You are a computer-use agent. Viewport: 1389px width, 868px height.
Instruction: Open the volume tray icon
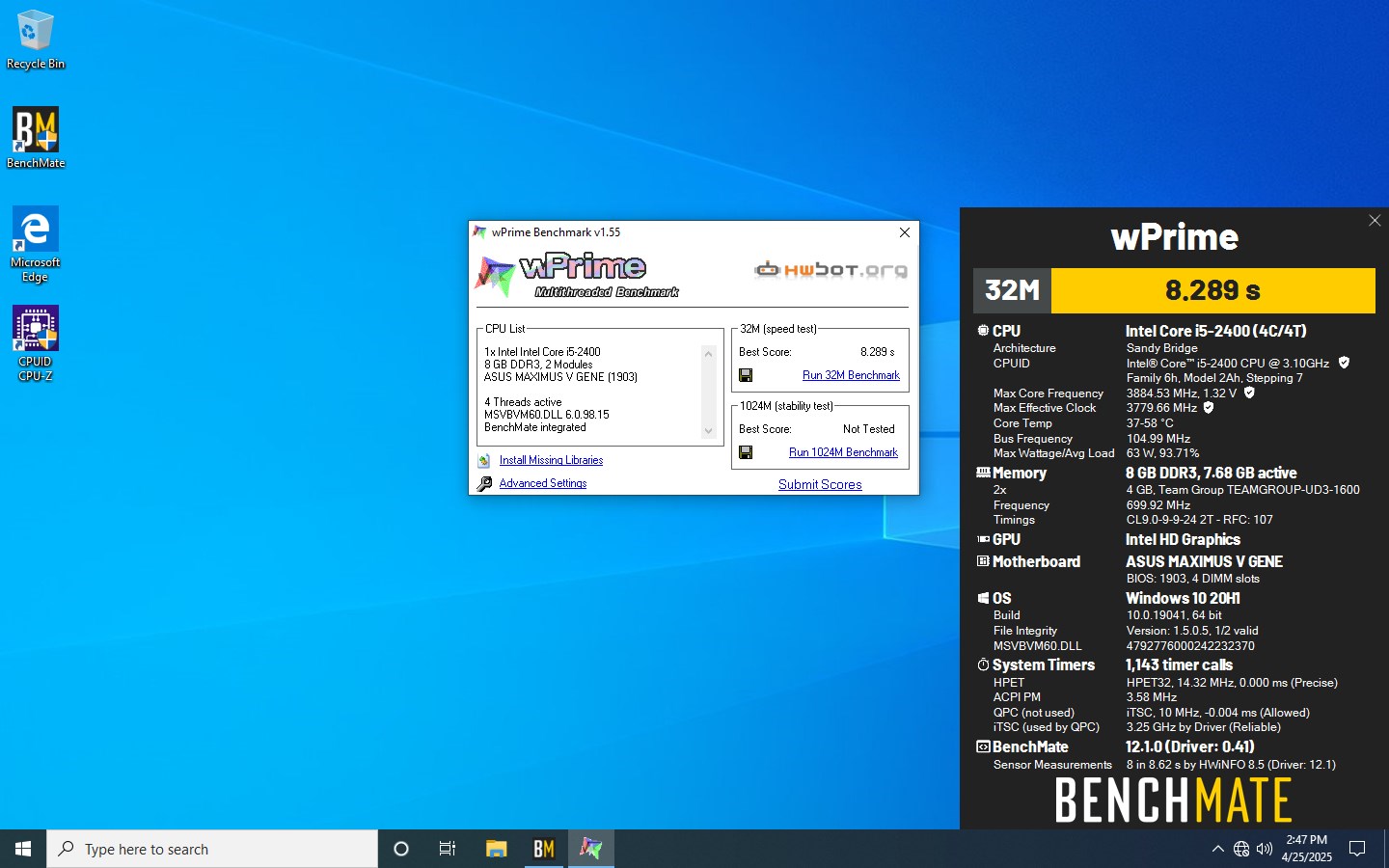click(x=1265, y=849)
